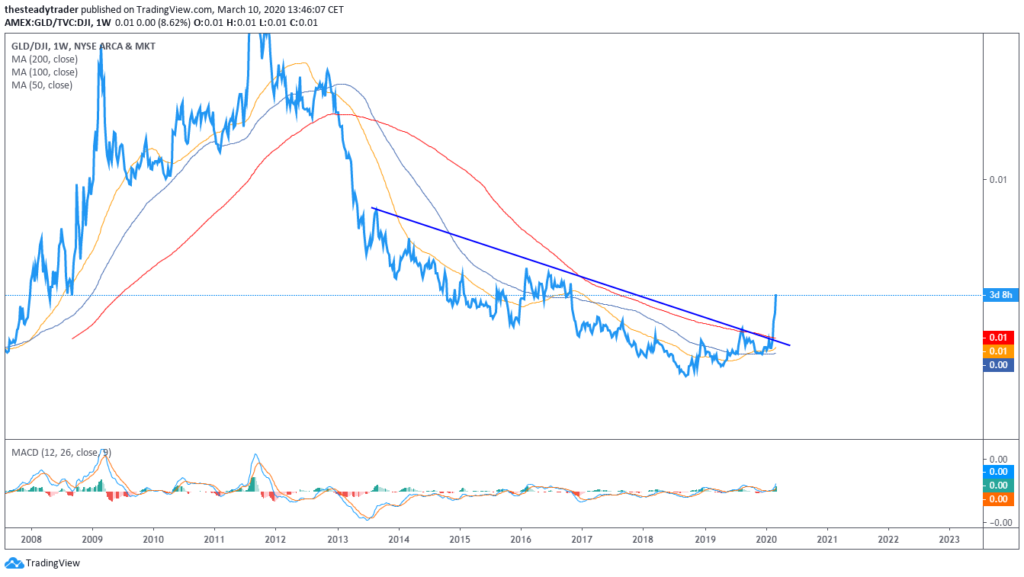Click the 2023 label on time axis
1024x577 pixels.
point(949,539)
